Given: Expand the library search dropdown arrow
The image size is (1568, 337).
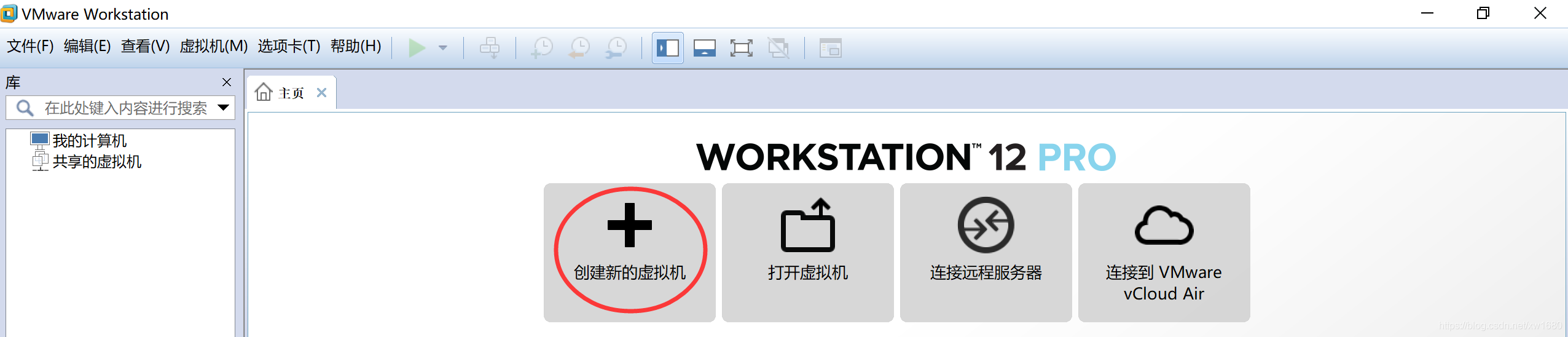Looking at the screenshot, I should 224,108.
